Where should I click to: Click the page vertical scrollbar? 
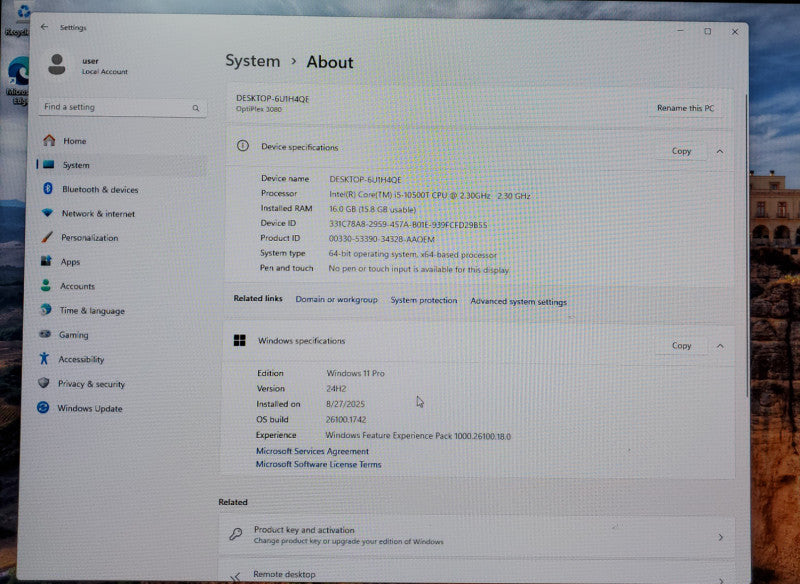click(746, 245)
